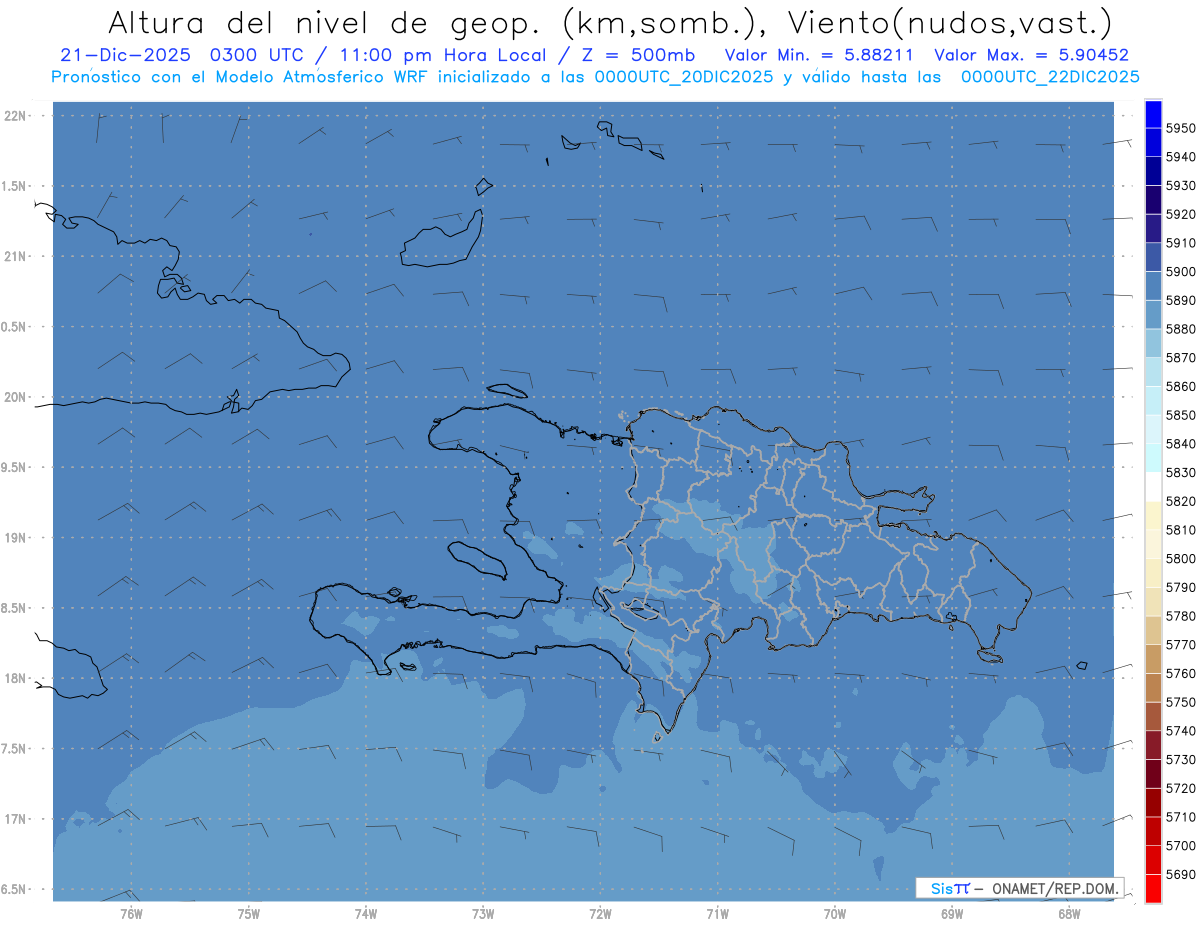Click the 68W longitude axis label
The height and width of the screenshot is (927, 1200).
1069,914
